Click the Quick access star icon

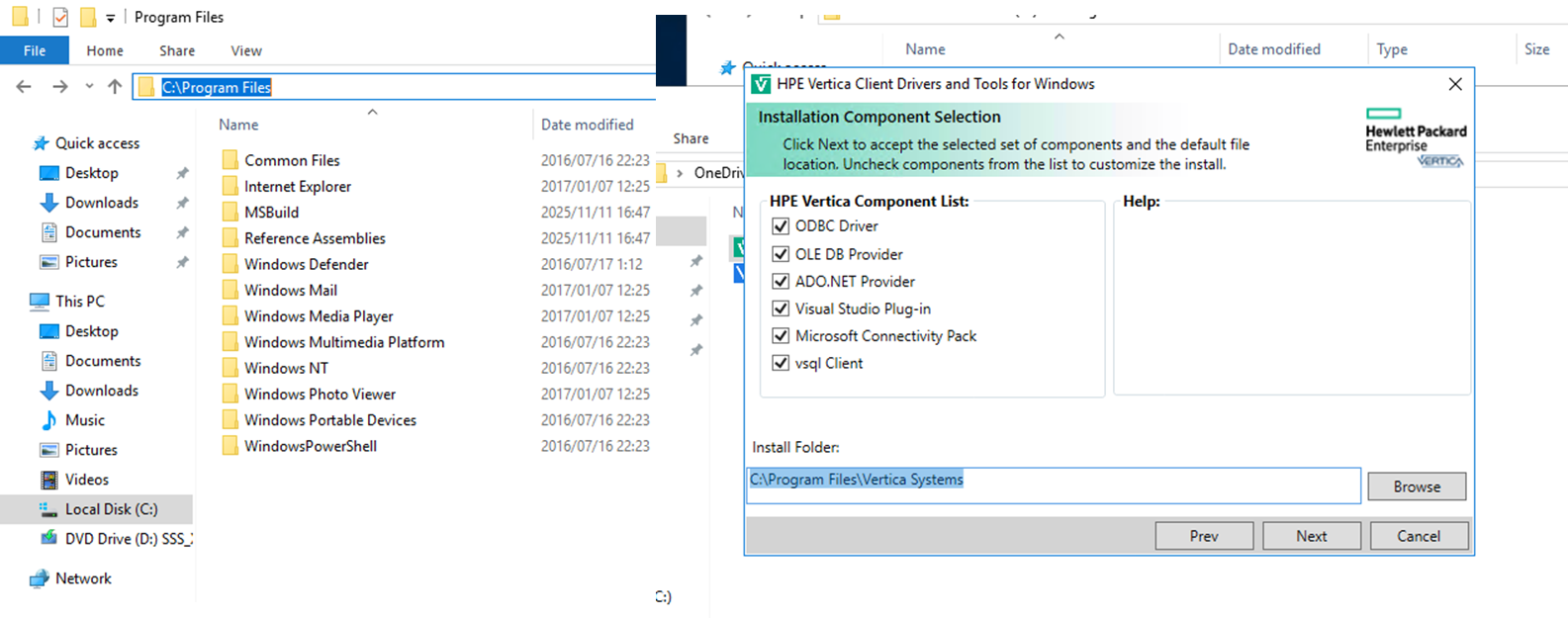point(41,143)
